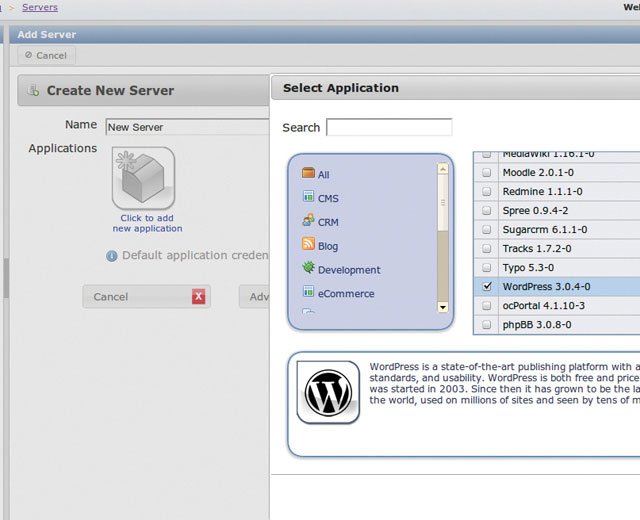Click the category list scroll up arrow
The width and height of the screenshot is (640, 520).
point(443,169)
